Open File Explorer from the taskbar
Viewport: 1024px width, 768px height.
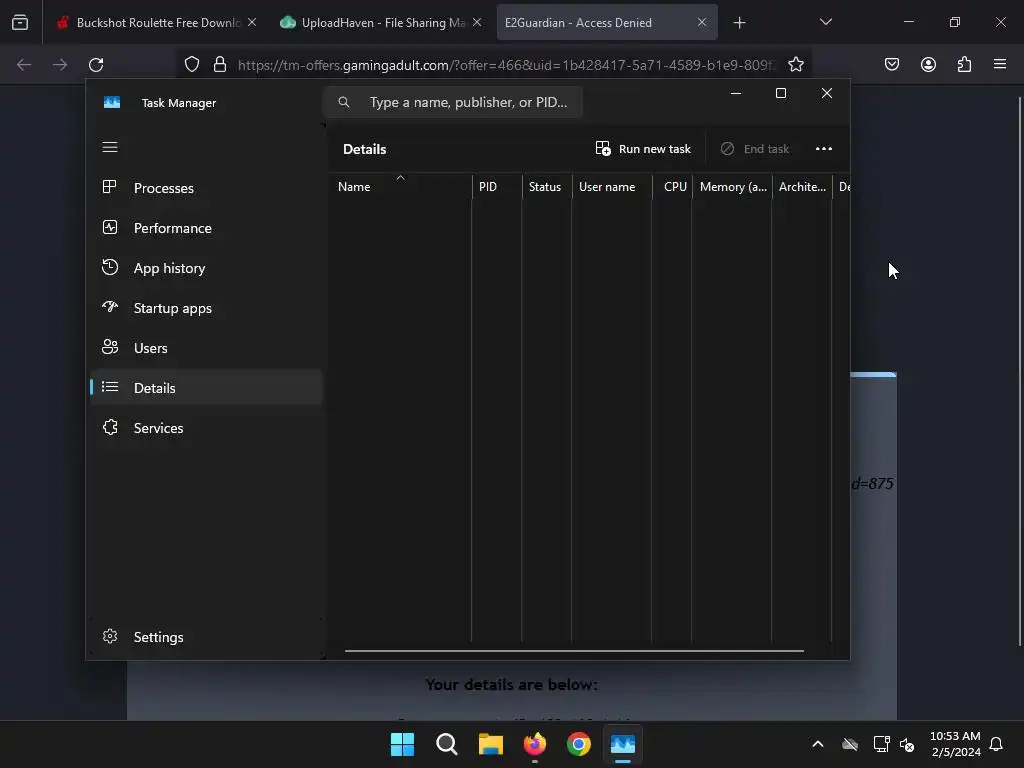coord(490,744)
